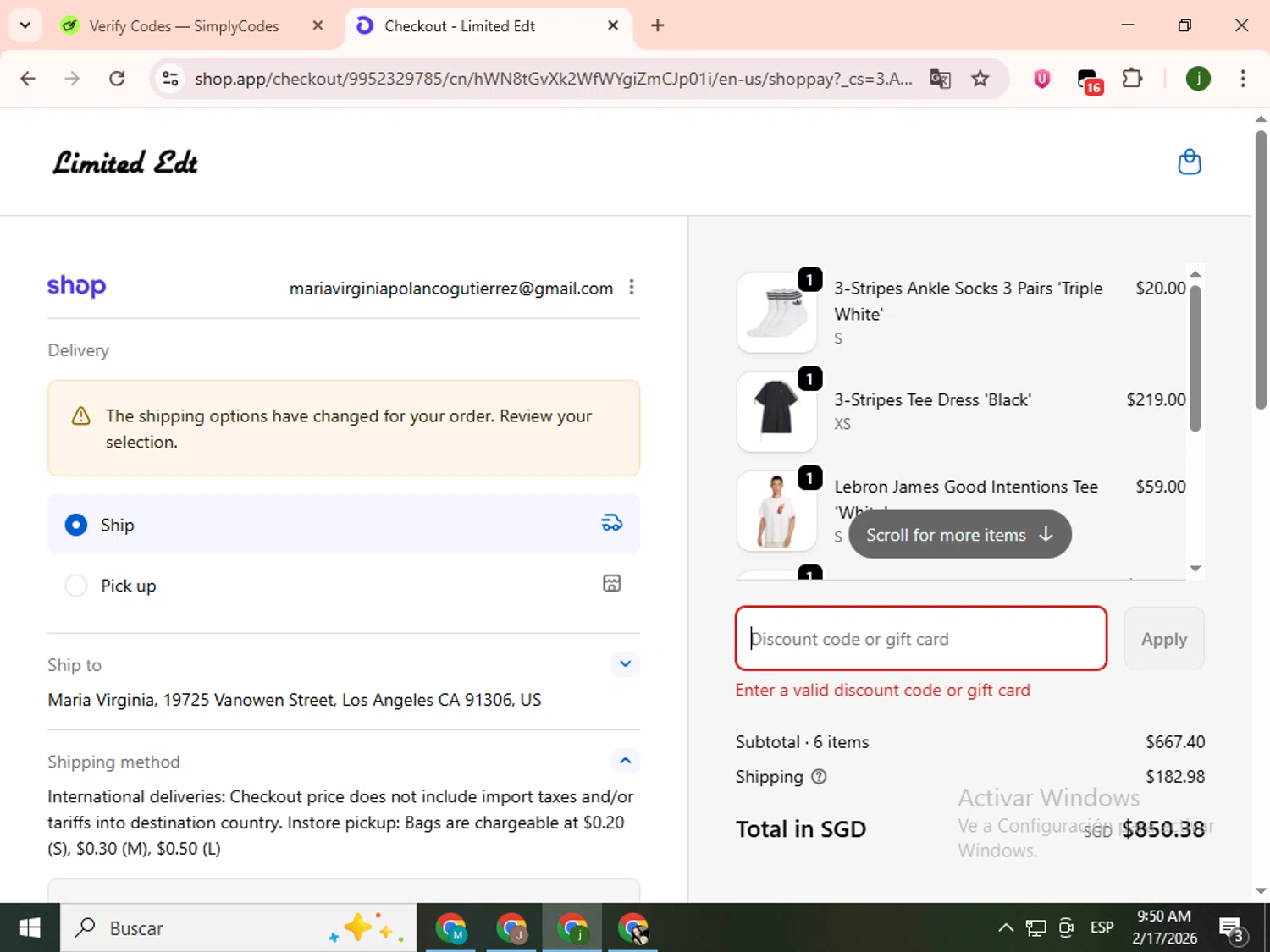Click the $850.38 total amount

tap(1163, 829)
